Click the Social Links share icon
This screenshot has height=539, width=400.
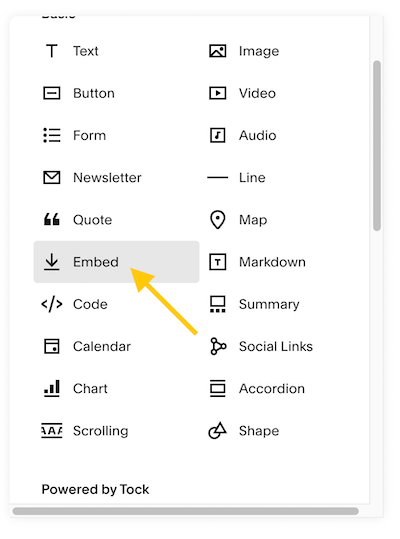218,346
